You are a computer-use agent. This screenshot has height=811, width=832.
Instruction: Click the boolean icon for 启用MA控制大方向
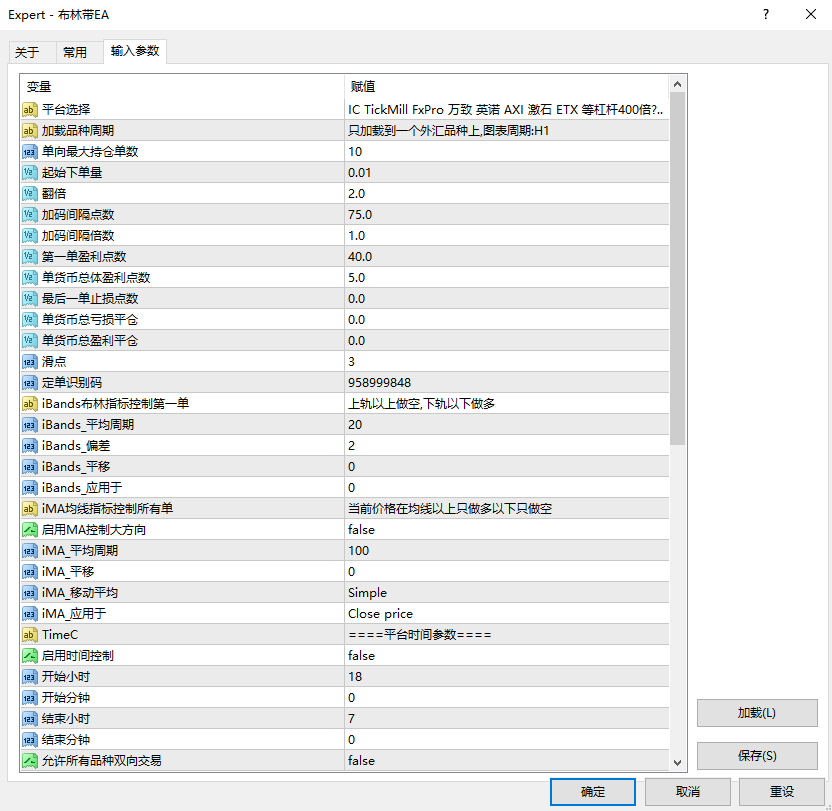tap(30, 529)
